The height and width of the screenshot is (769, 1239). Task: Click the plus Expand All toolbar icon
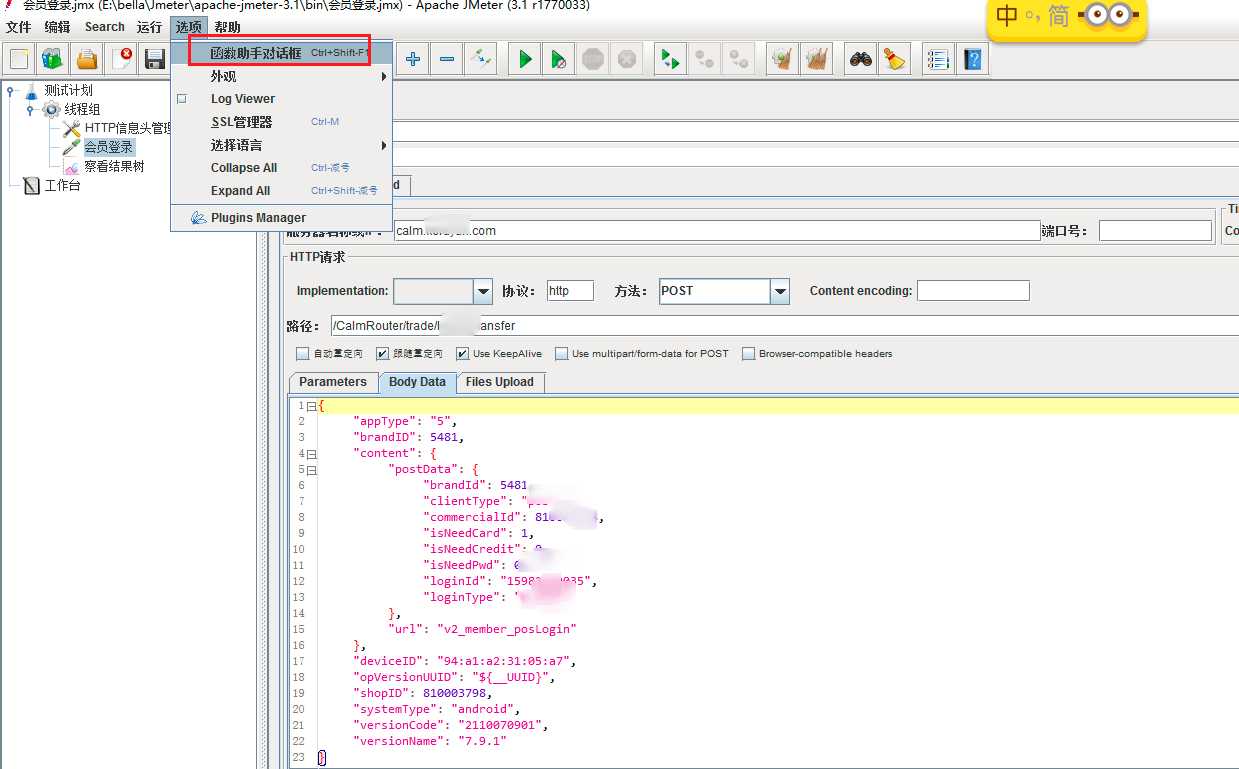click(x=412, y=59)
